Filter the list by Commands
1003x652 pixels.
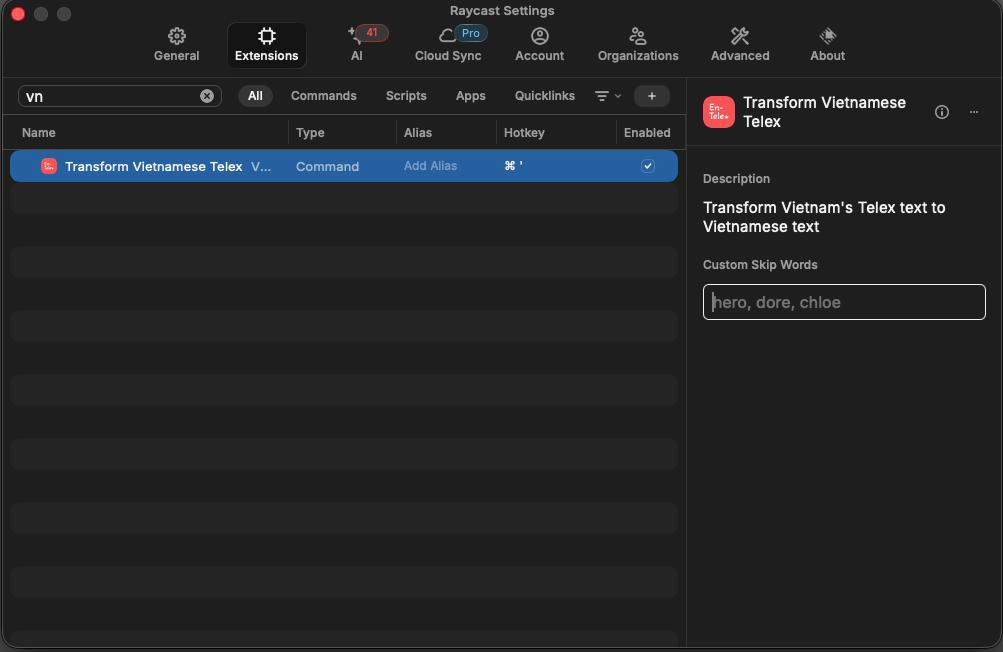click(x=324, y=96)
